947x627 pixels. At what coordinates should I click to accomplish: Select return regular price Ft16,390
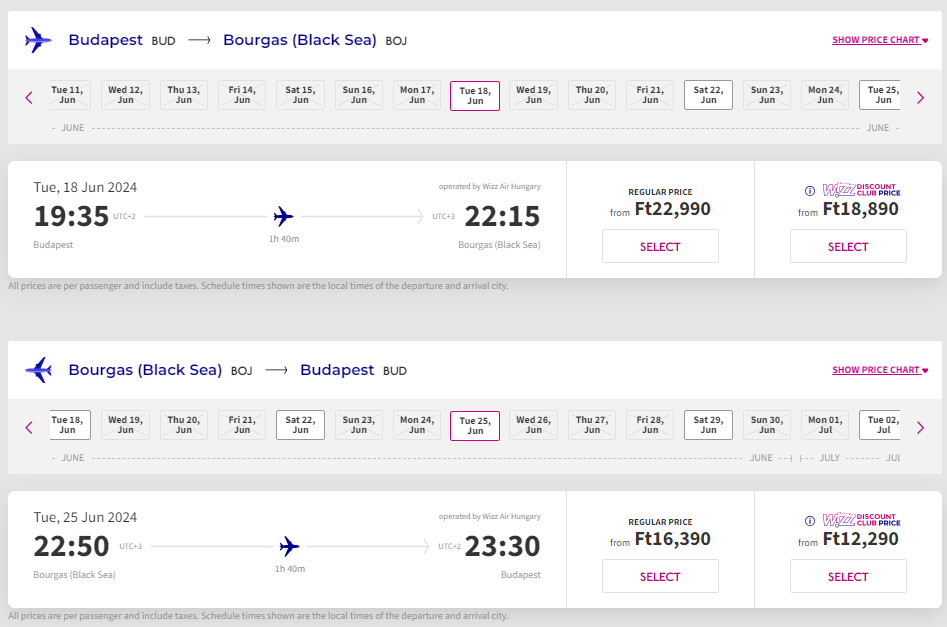(x=660, y=576)
